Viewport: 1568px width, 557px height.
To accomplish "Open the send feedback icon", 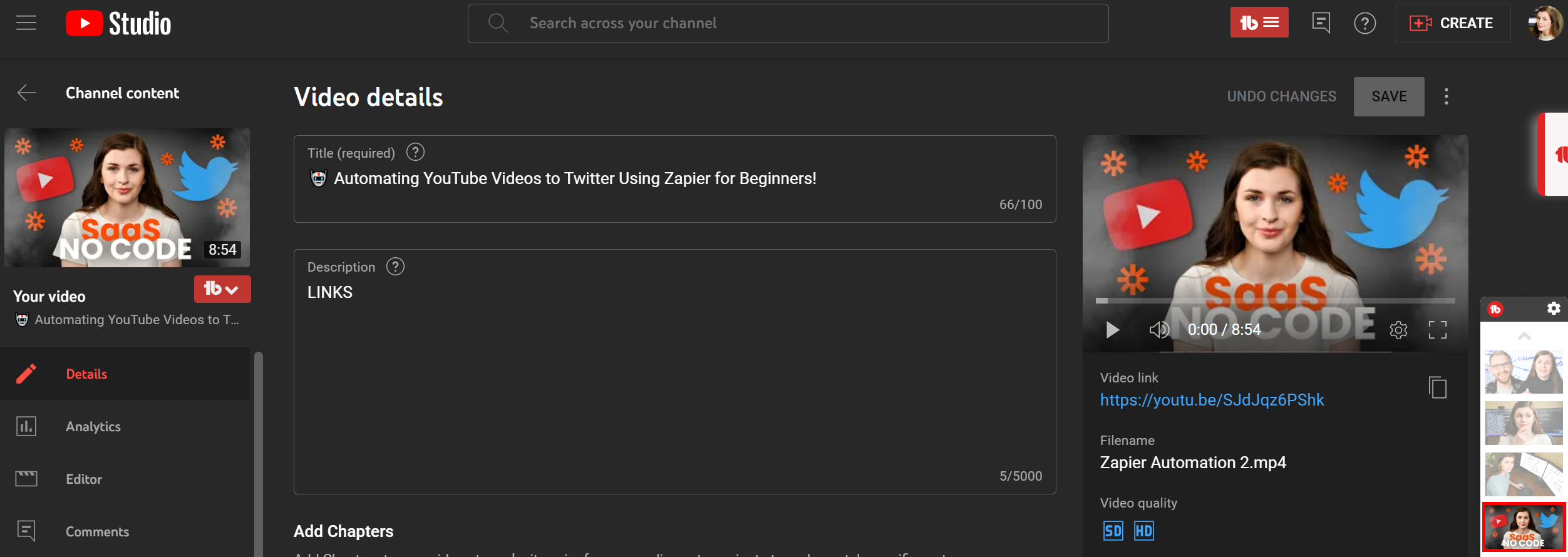I will click(1321, 23).
